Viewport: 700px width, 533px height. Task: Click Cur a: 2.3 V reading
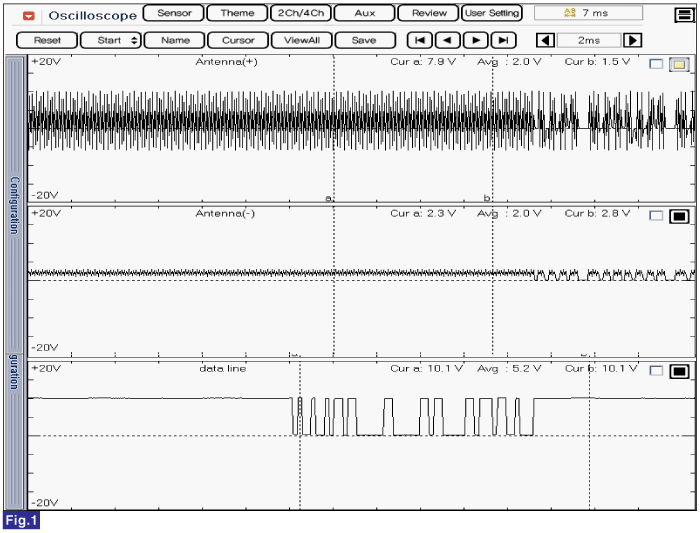[x=423, y=213]
